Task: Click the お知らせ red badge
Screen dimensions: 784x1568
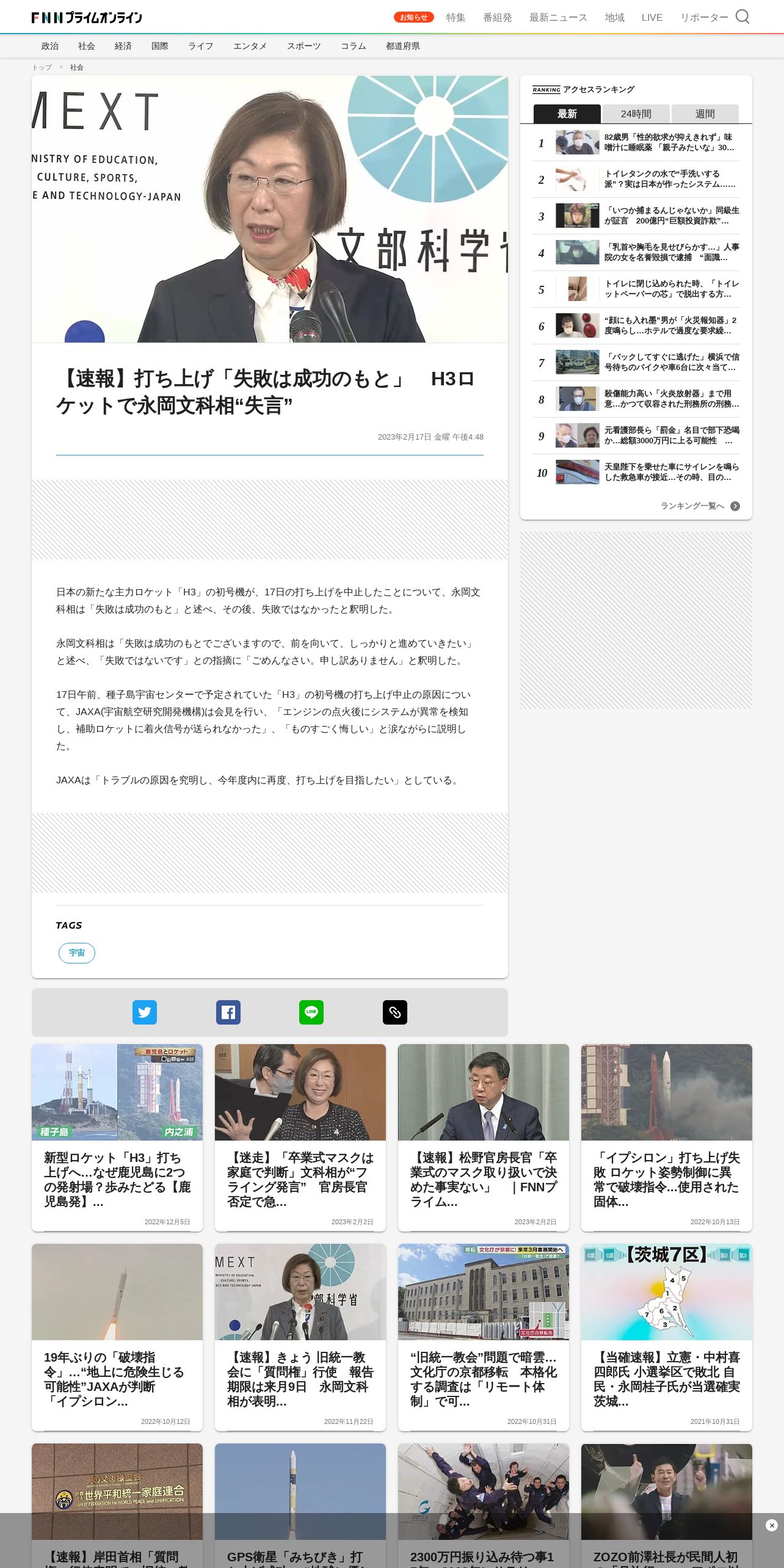Action: (x=414, y=17)
